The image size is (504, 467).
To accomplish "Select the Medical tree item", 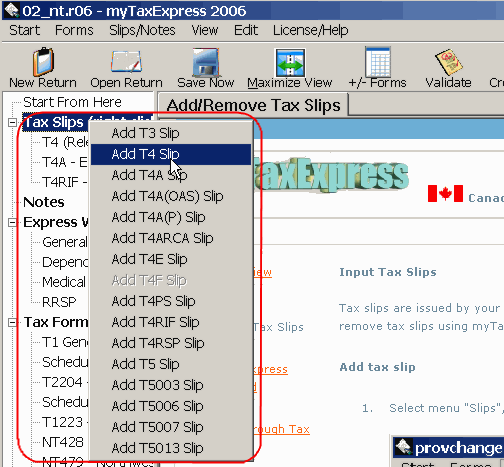I will 64,282.
